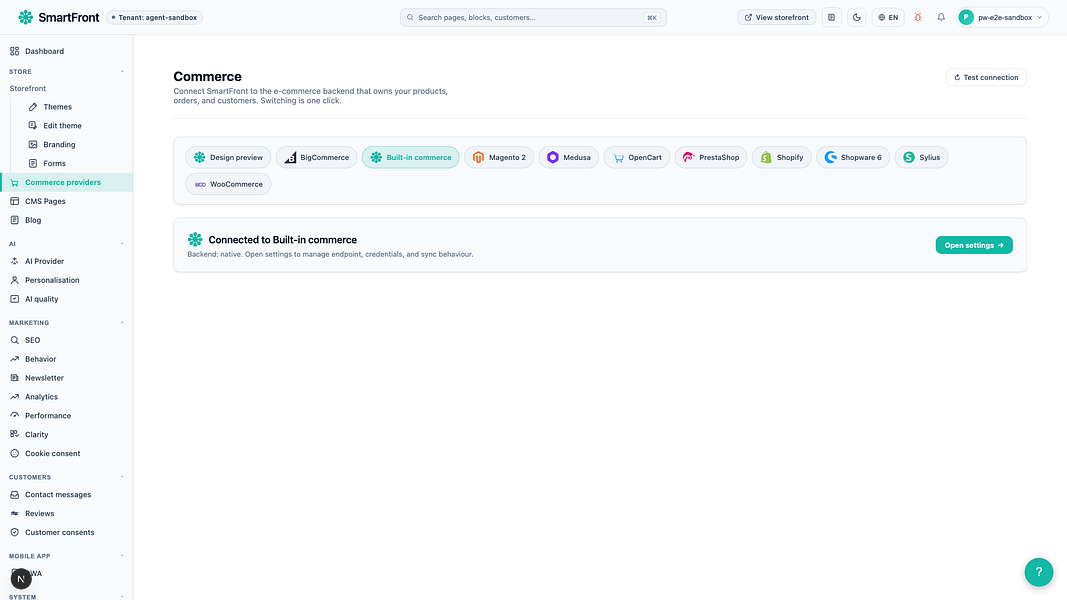This screenshot has height=600, width=1067.
Task: Click the Built-in commerce snowflake icon in connected card
Action: click(195, 239)
